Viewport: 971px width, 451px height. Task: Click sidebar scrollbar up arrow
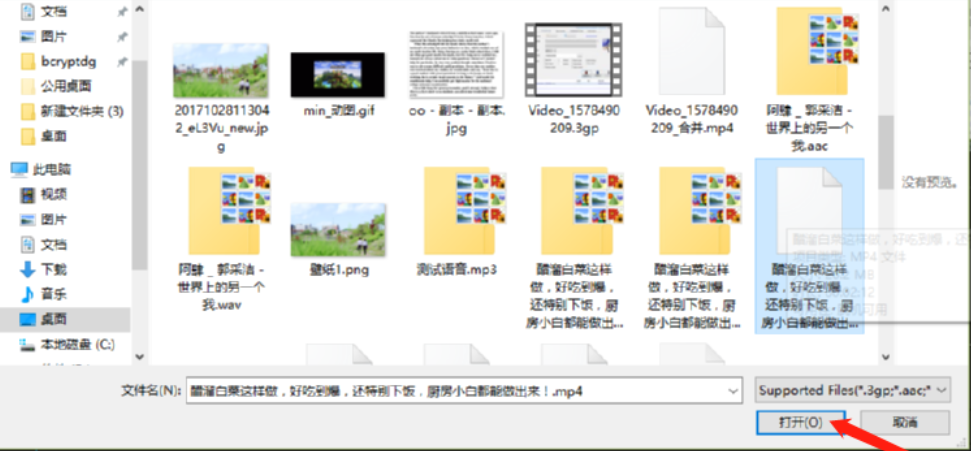[x=139, y=10]
